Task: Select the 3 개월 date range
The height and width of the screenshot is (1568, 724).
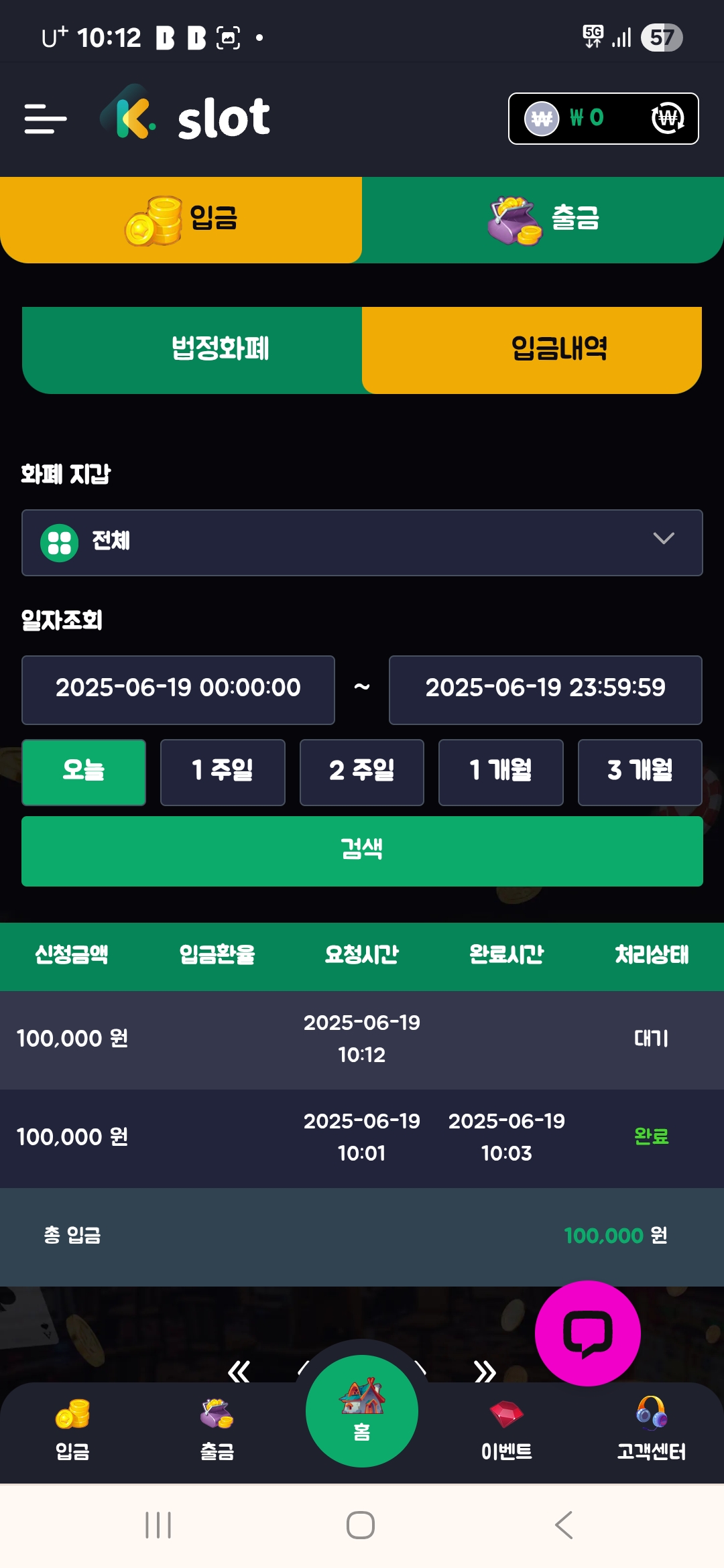Action: [640, 772]
